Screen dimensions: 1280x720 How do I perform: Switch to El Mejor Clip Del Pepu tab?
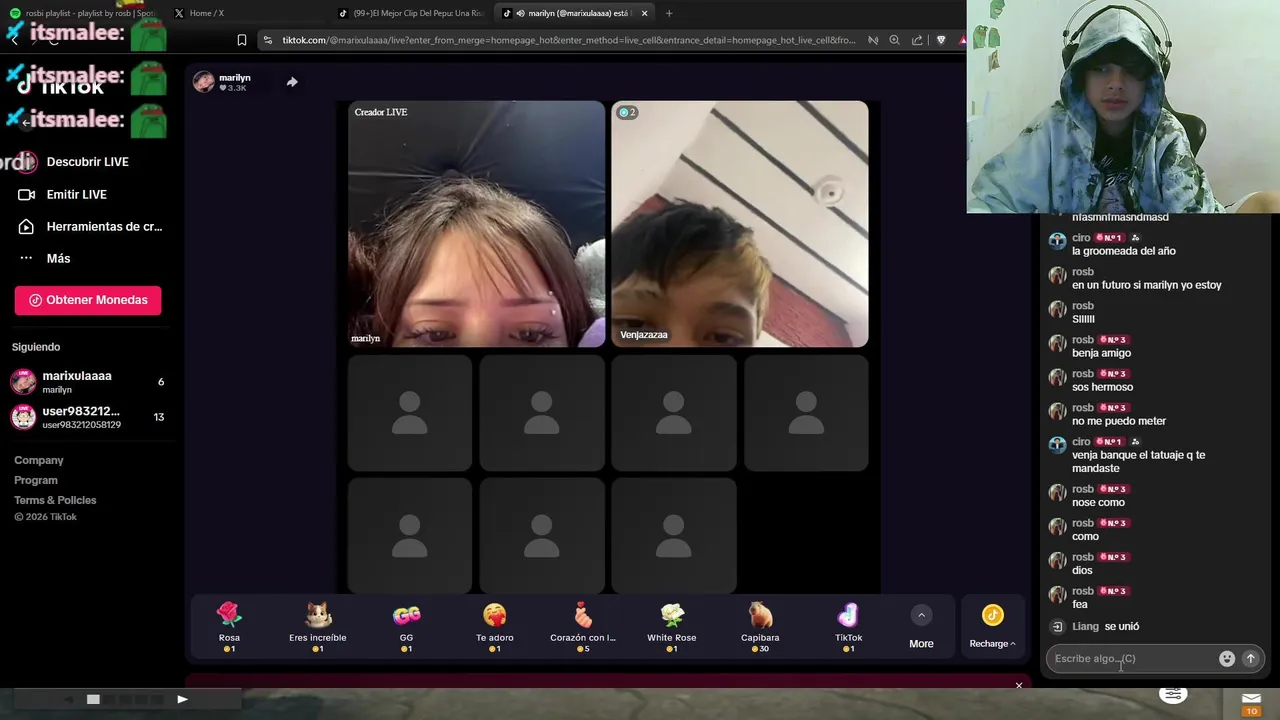coord(412,13)
